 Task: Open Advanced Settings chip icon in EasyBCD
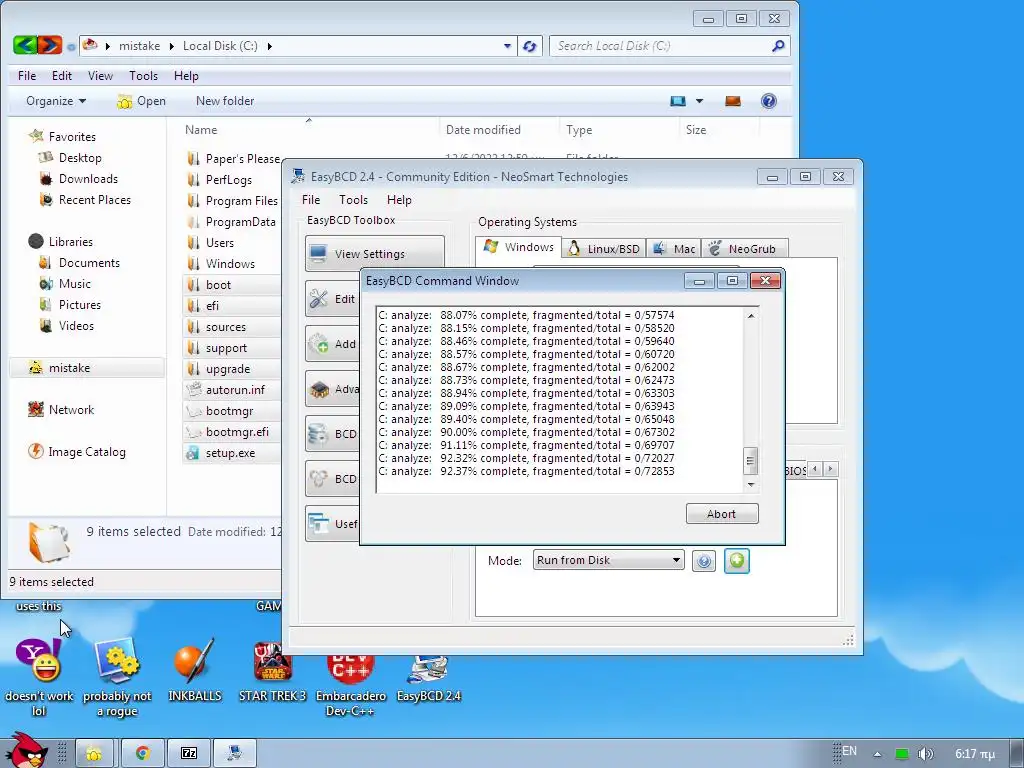(x=319, y=389)
